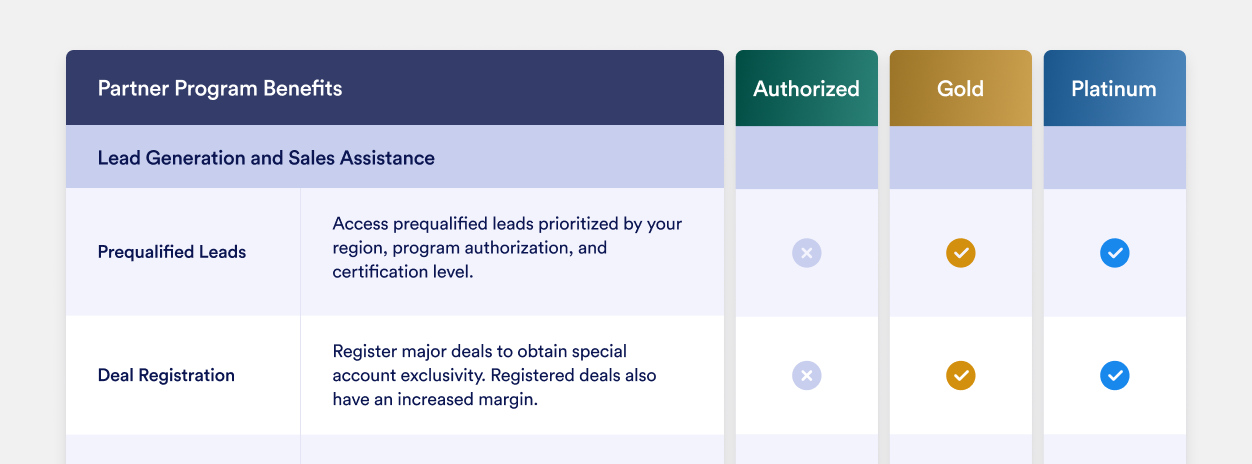
Task: Click Authorized X icon for Deal Registration
Action: pos(807,375)
